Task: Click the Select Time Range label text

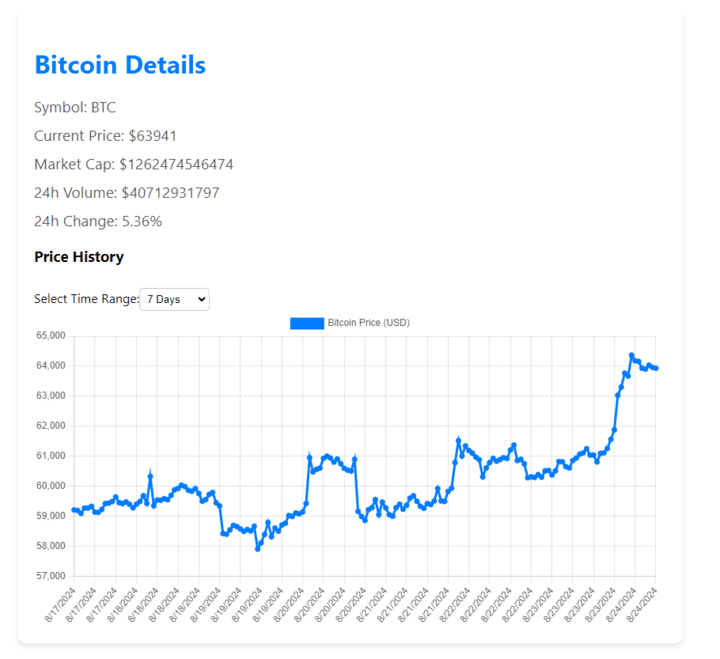Action: pos(86,299)
